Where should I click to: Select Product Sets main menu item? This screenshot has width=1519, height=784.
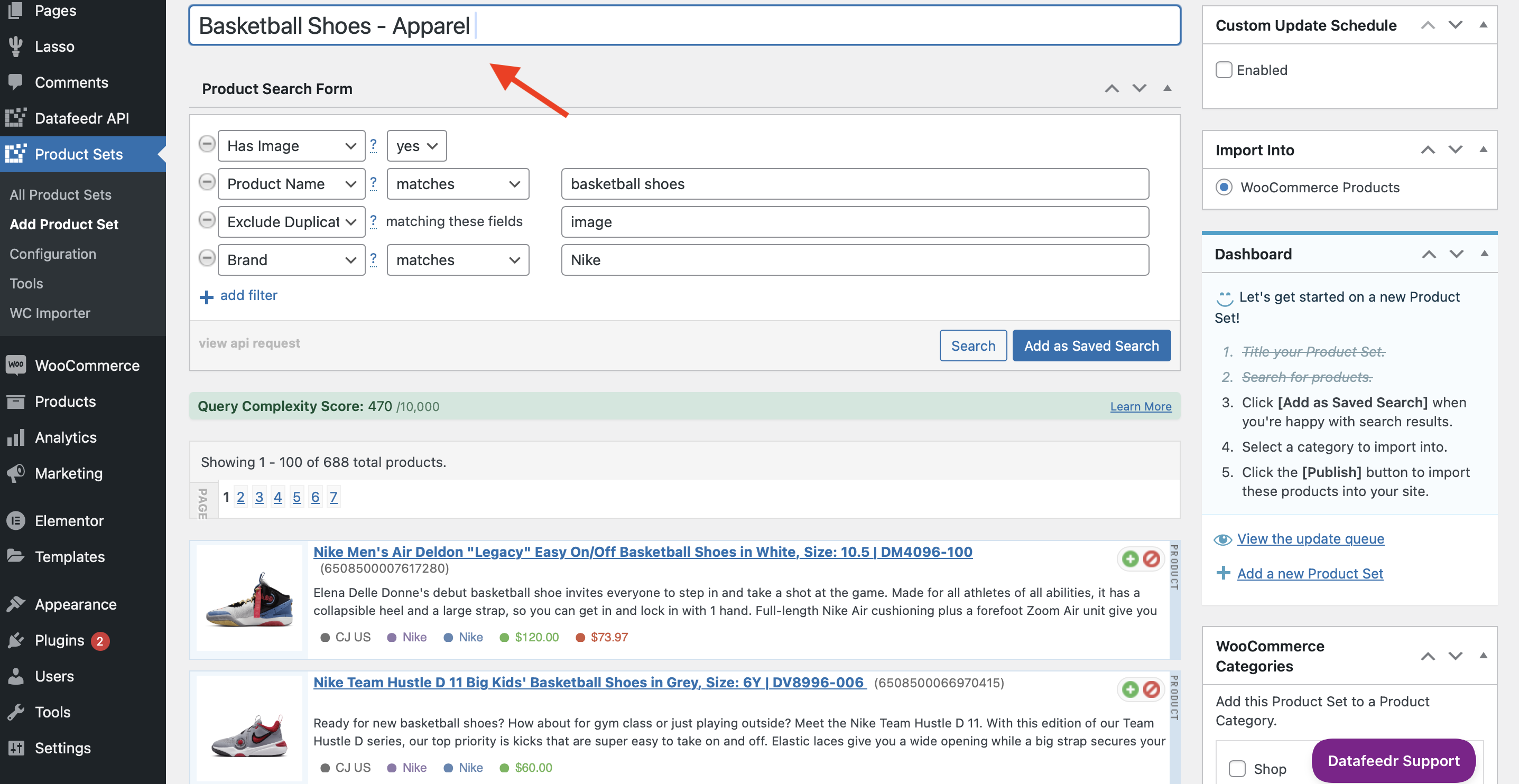click(x=82, y=154)
